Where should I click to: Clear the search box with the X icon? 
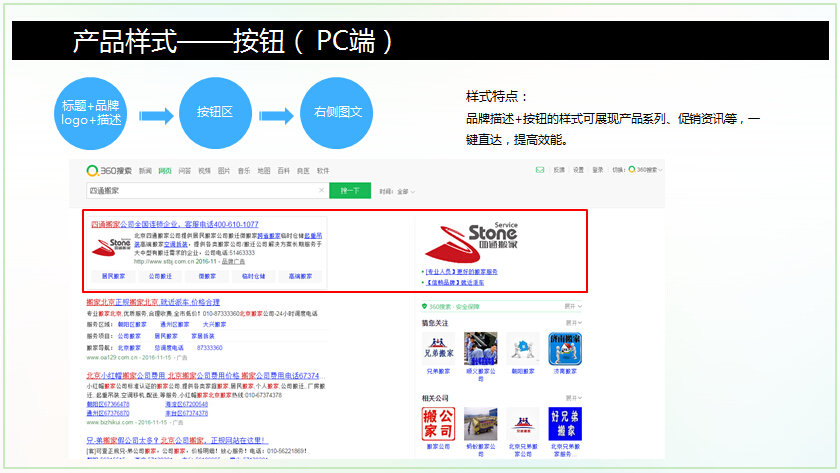point(321,190)
